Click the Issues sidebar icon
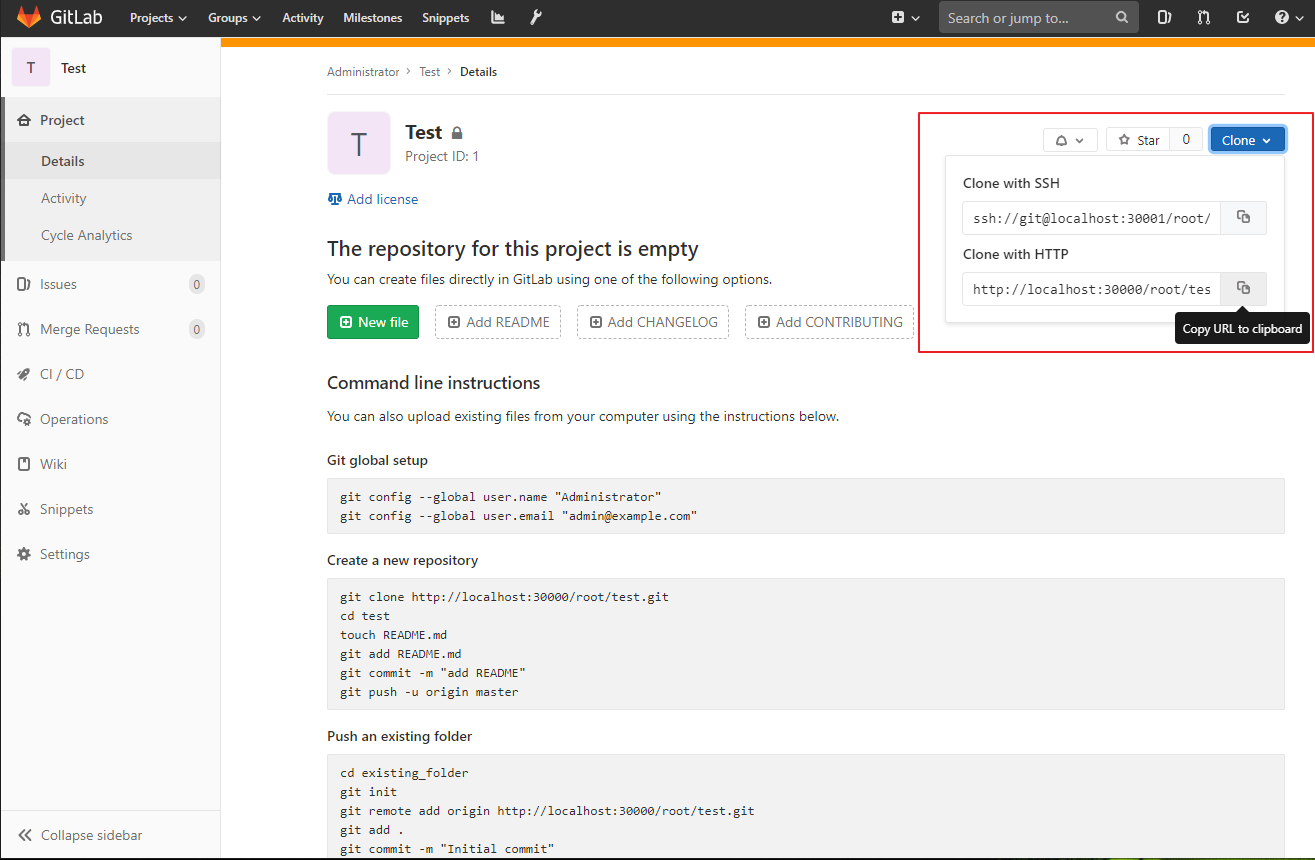The width and height of the screenshot is (1315, 860). (x=24, y=284)
